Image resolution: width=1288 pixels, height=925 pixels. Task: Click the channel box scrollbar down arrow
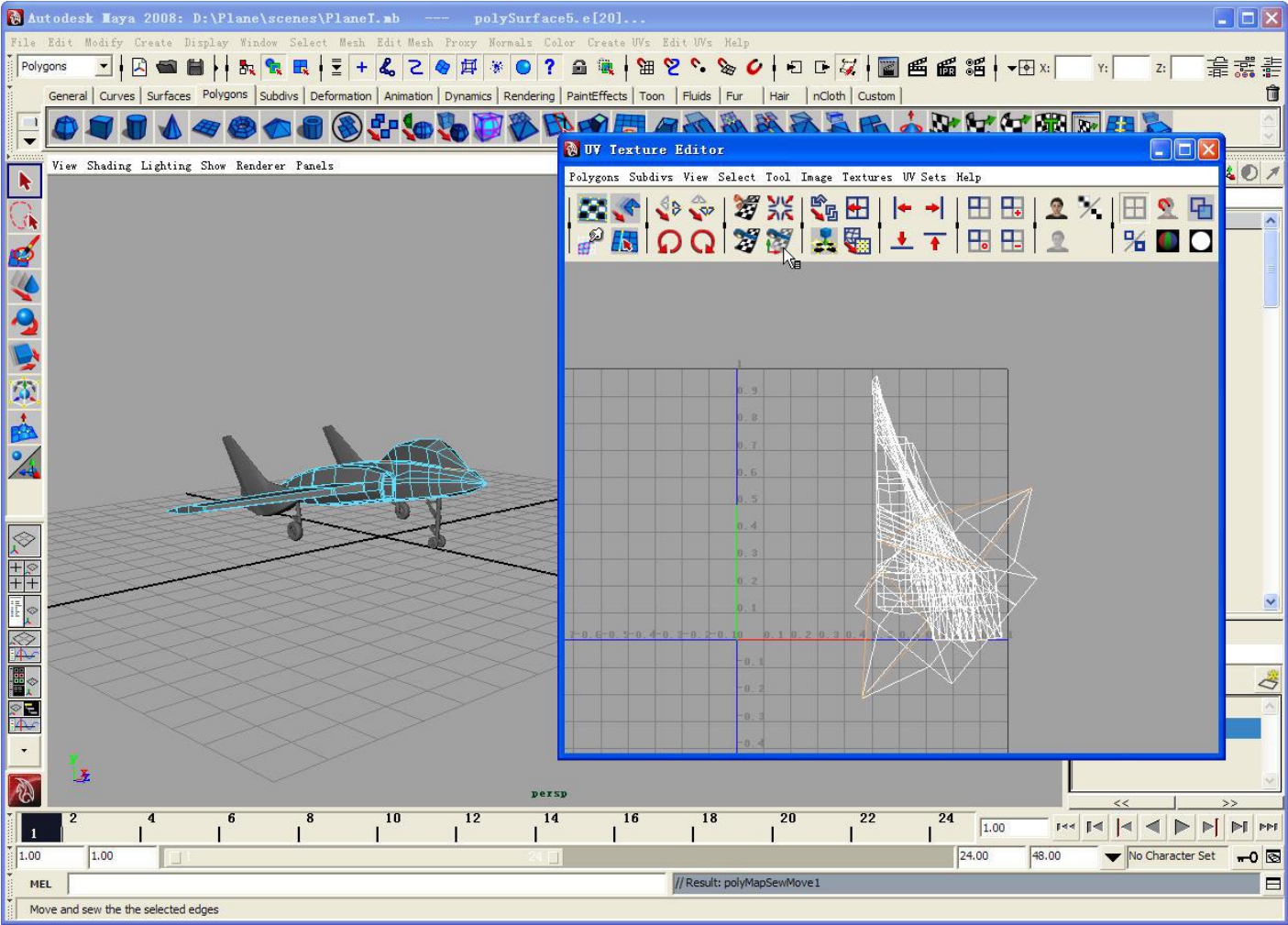(x=1271, y=602)
